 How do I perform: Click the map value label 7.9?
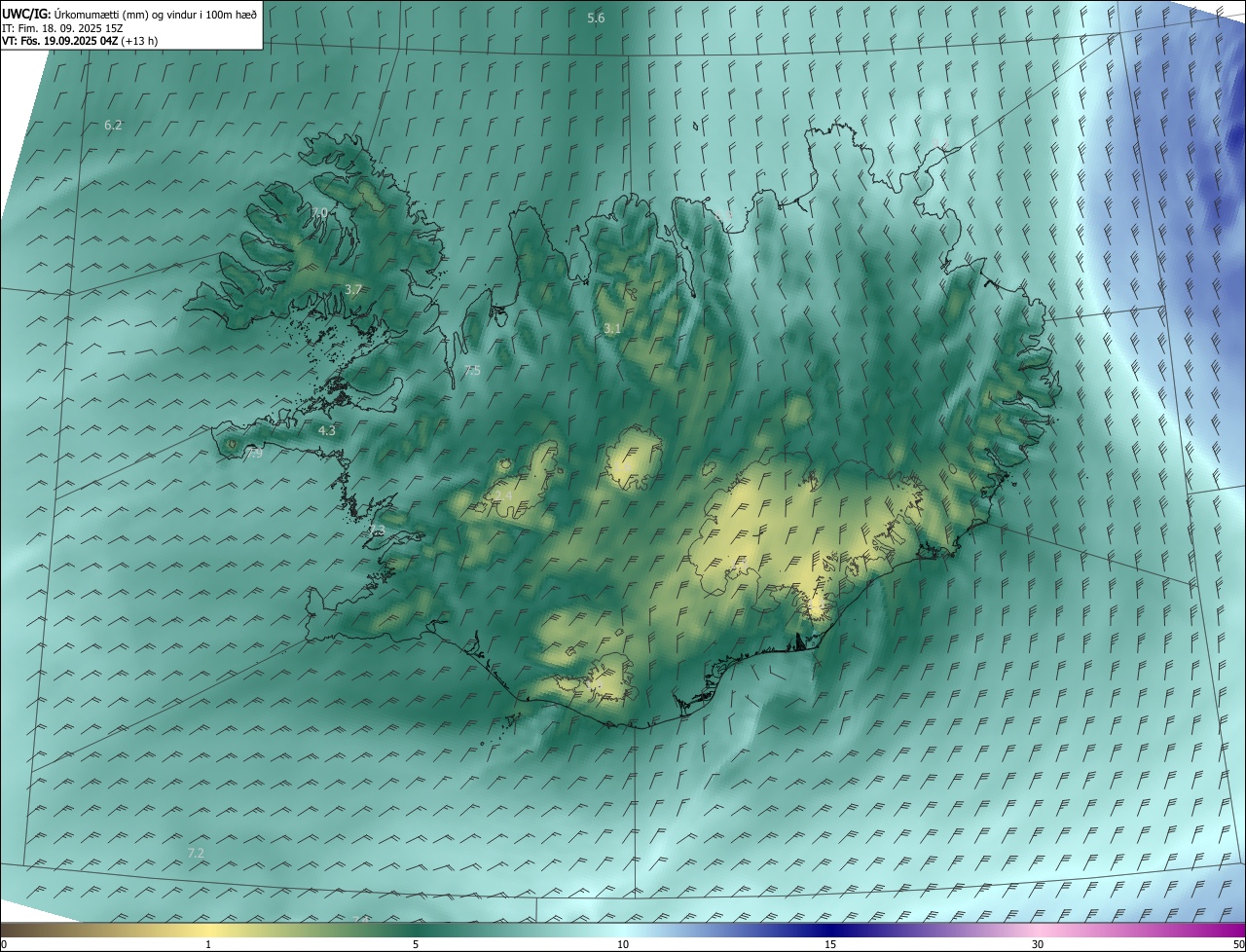pyautogui.click(x=254, y=454)
